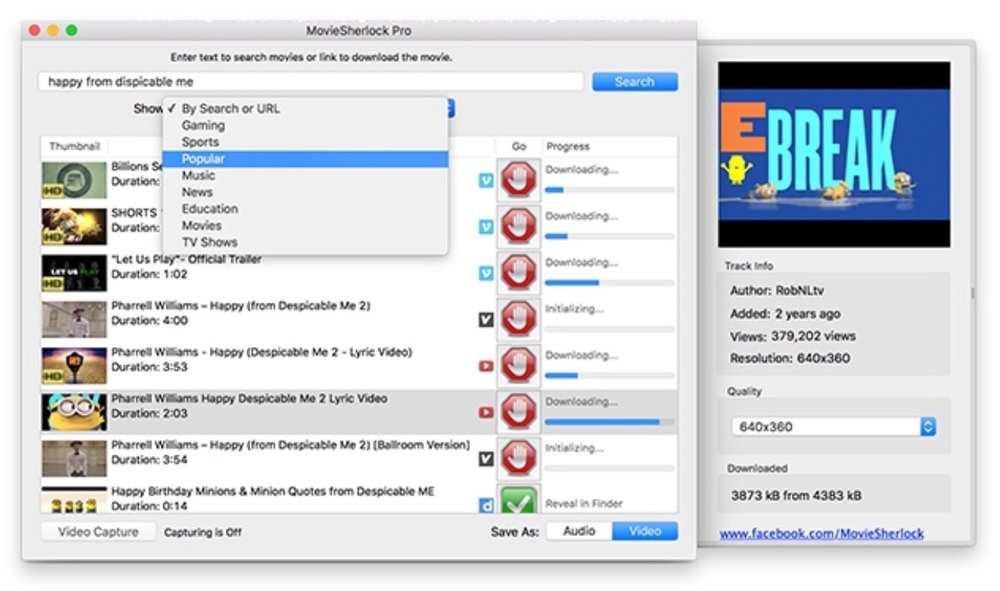Click "Happy Birthday Minions & Minion Quotes" title
Image resolution: width=1000 pixels, height=591 pixels.
click(x=273, y=491)
